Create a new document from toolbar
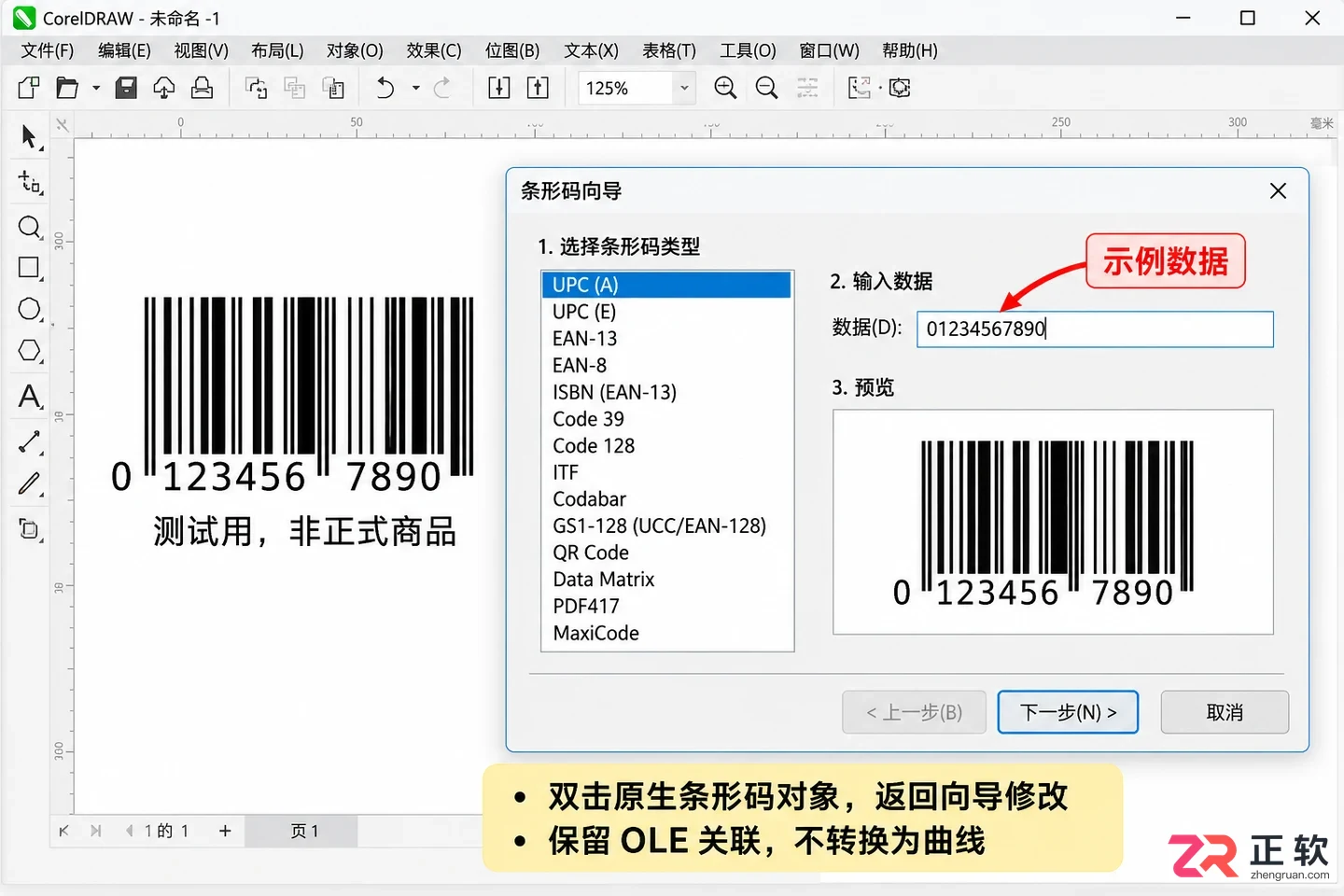 coord(29,88)
